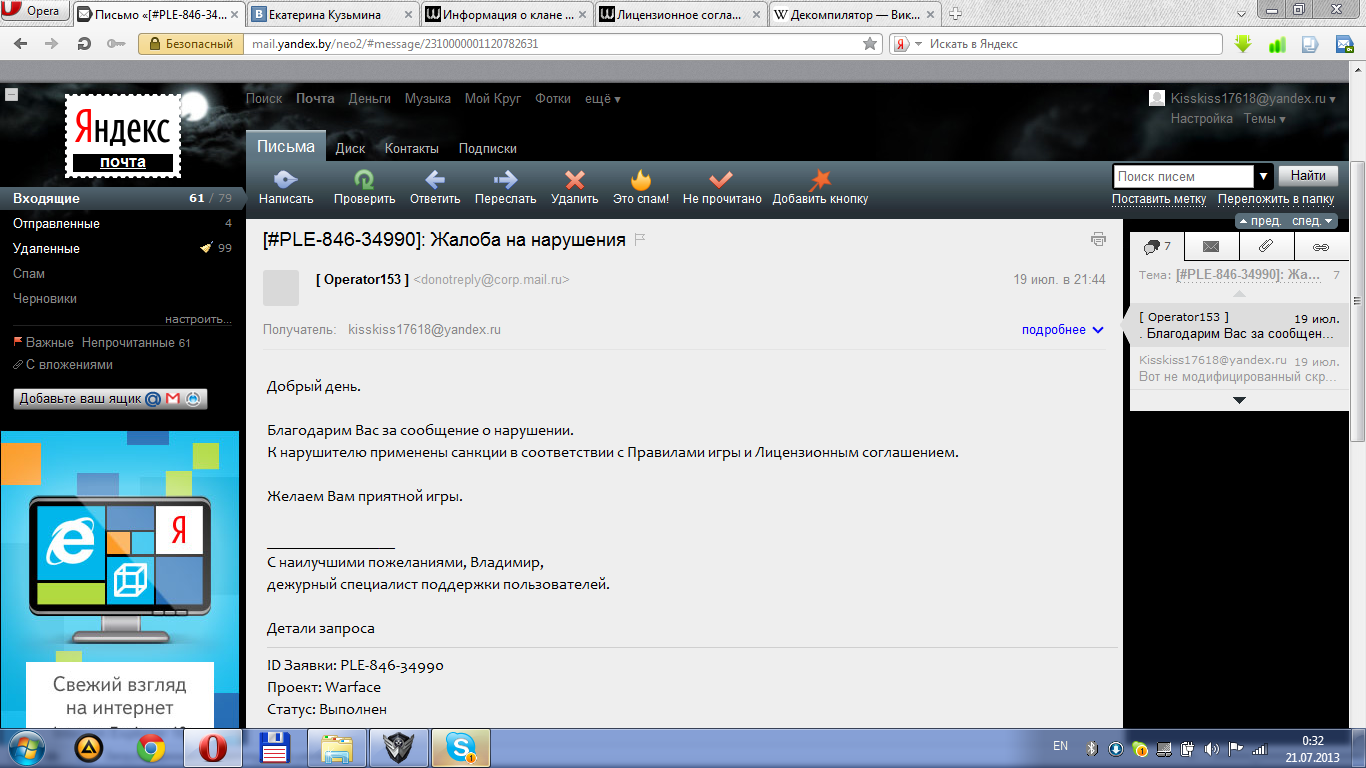The width and height of the screenshot is (1366, 768).
Task: Click the Написать compose icon
Action: [286, 180]
